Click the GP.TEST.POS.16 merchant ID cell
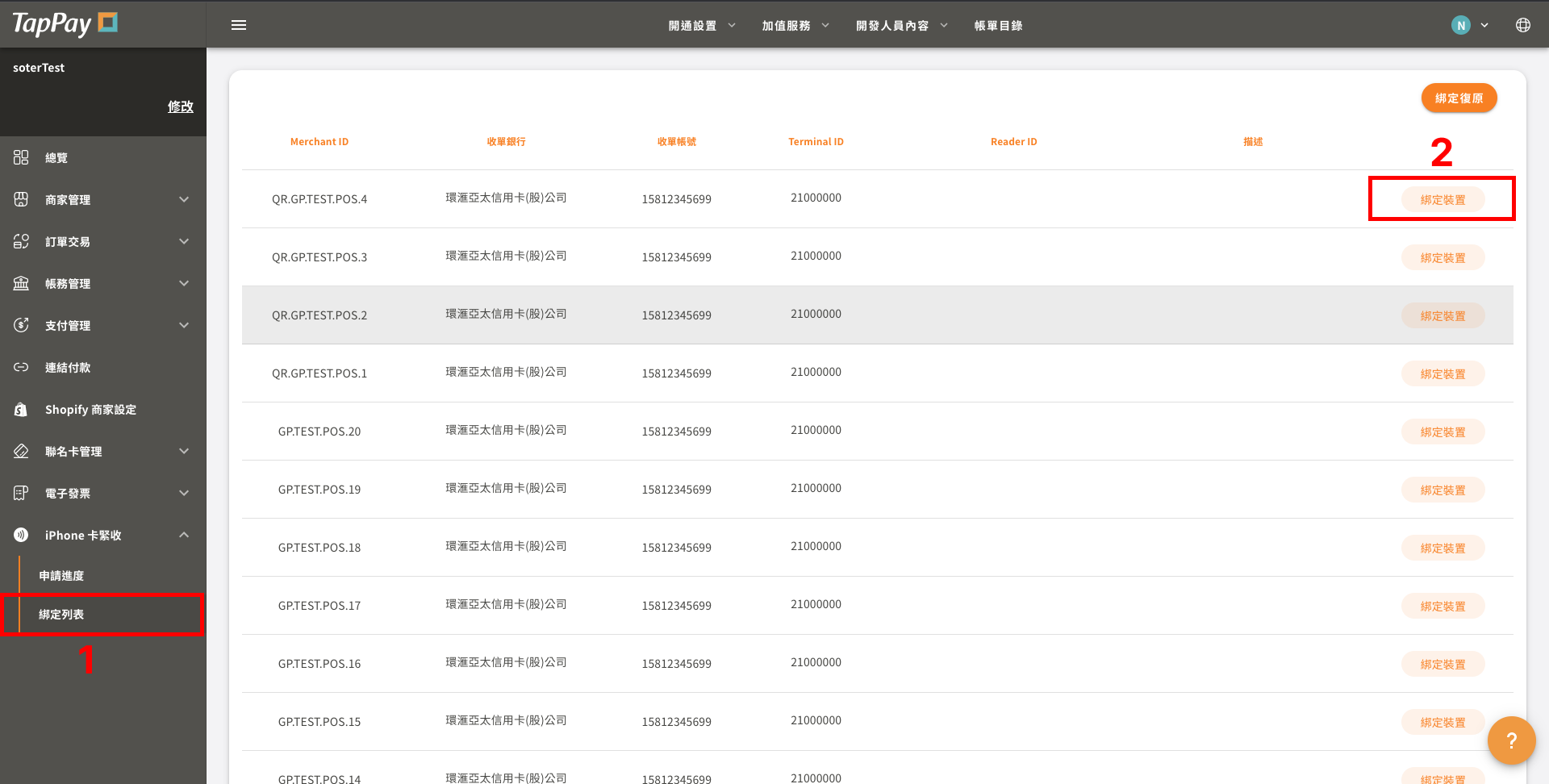The image size is (1549, 784). (319, 664)
